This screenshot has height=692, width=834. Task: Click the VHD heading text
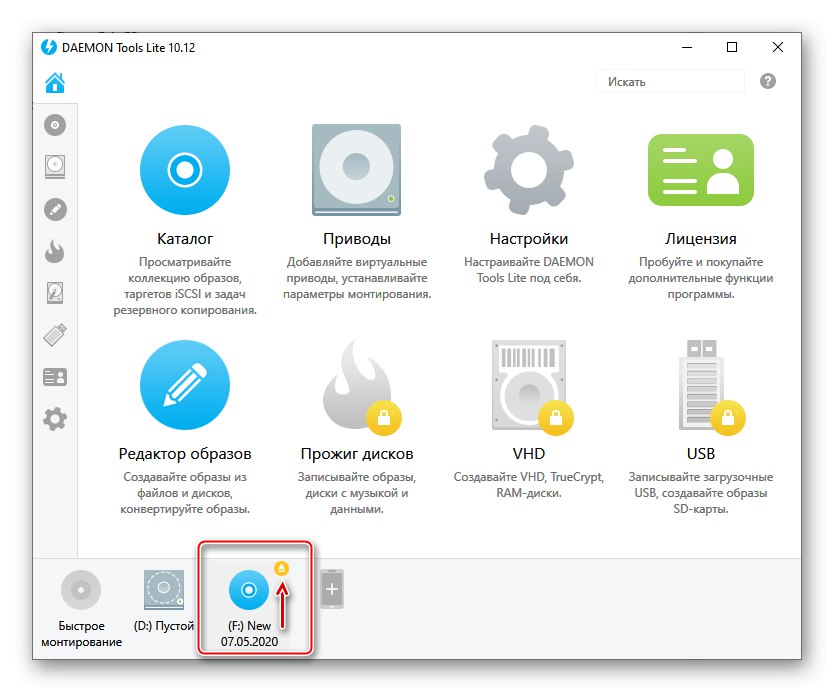529,454
